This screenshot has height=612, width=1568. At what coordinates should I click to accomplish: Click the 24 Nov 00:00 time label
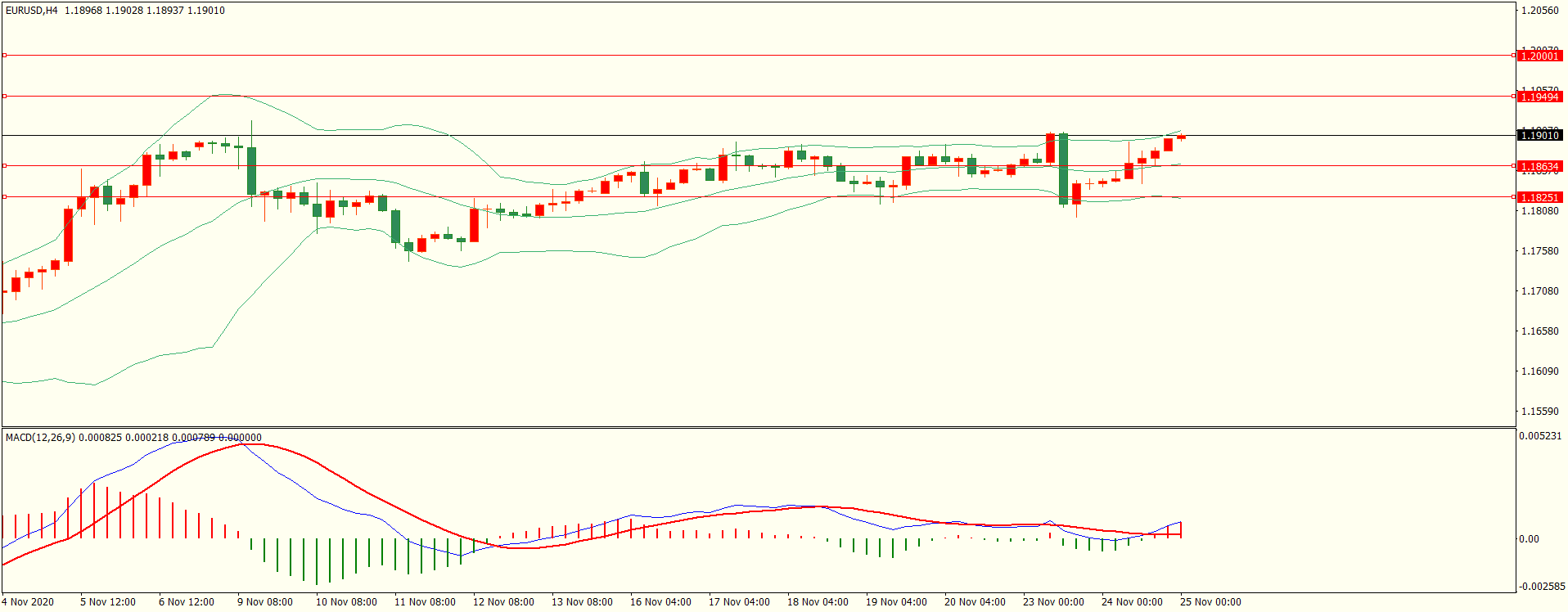click(1132, 602)
